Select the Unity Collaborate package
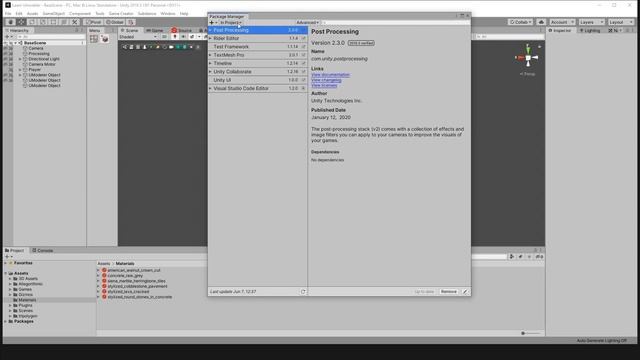The image size is (640, 360). pos(258,72)
